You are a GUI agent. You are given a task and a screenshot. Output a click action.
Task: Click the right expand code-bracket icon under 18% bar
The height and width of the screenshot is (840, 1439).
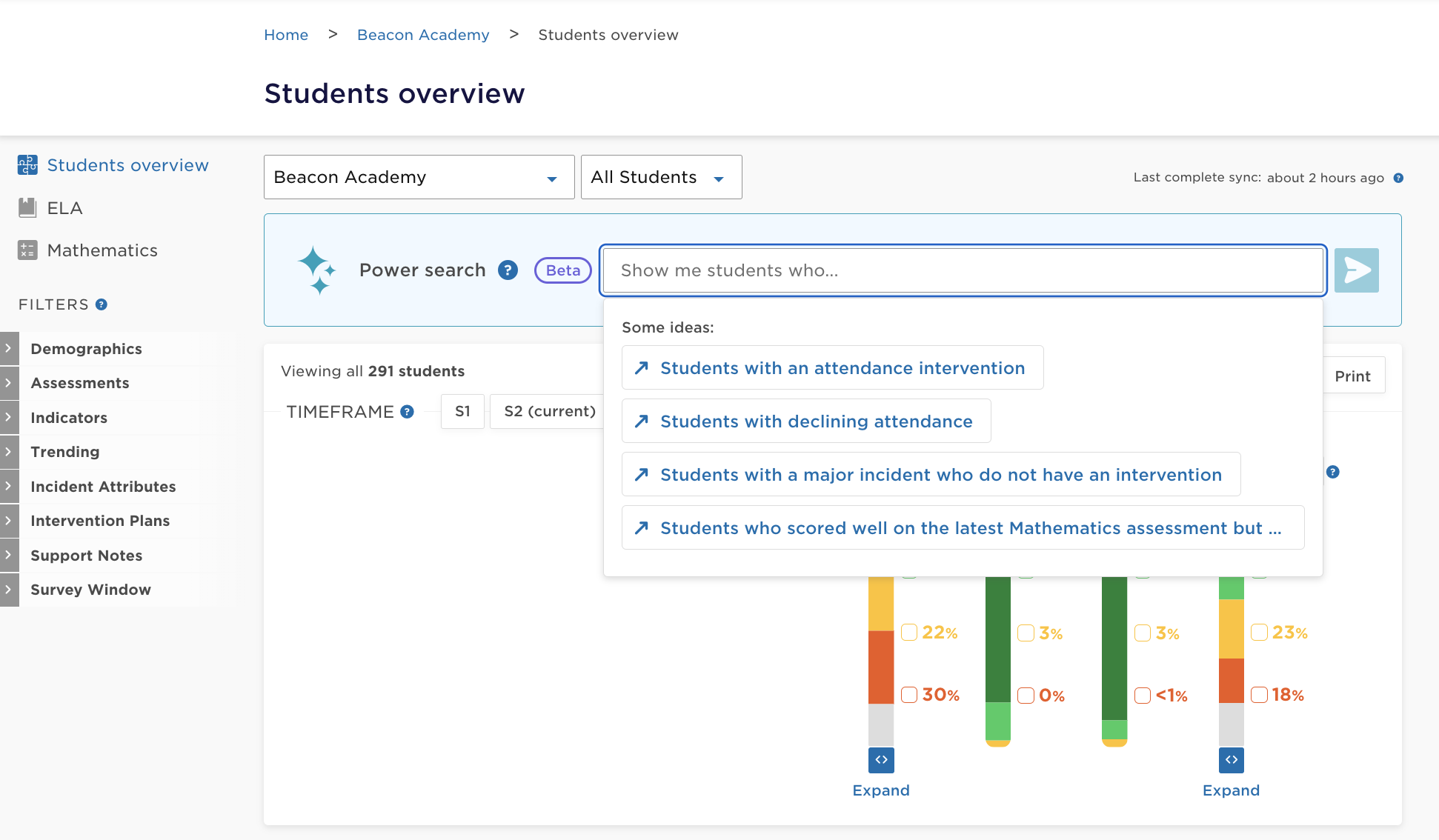coord(1232,760)
